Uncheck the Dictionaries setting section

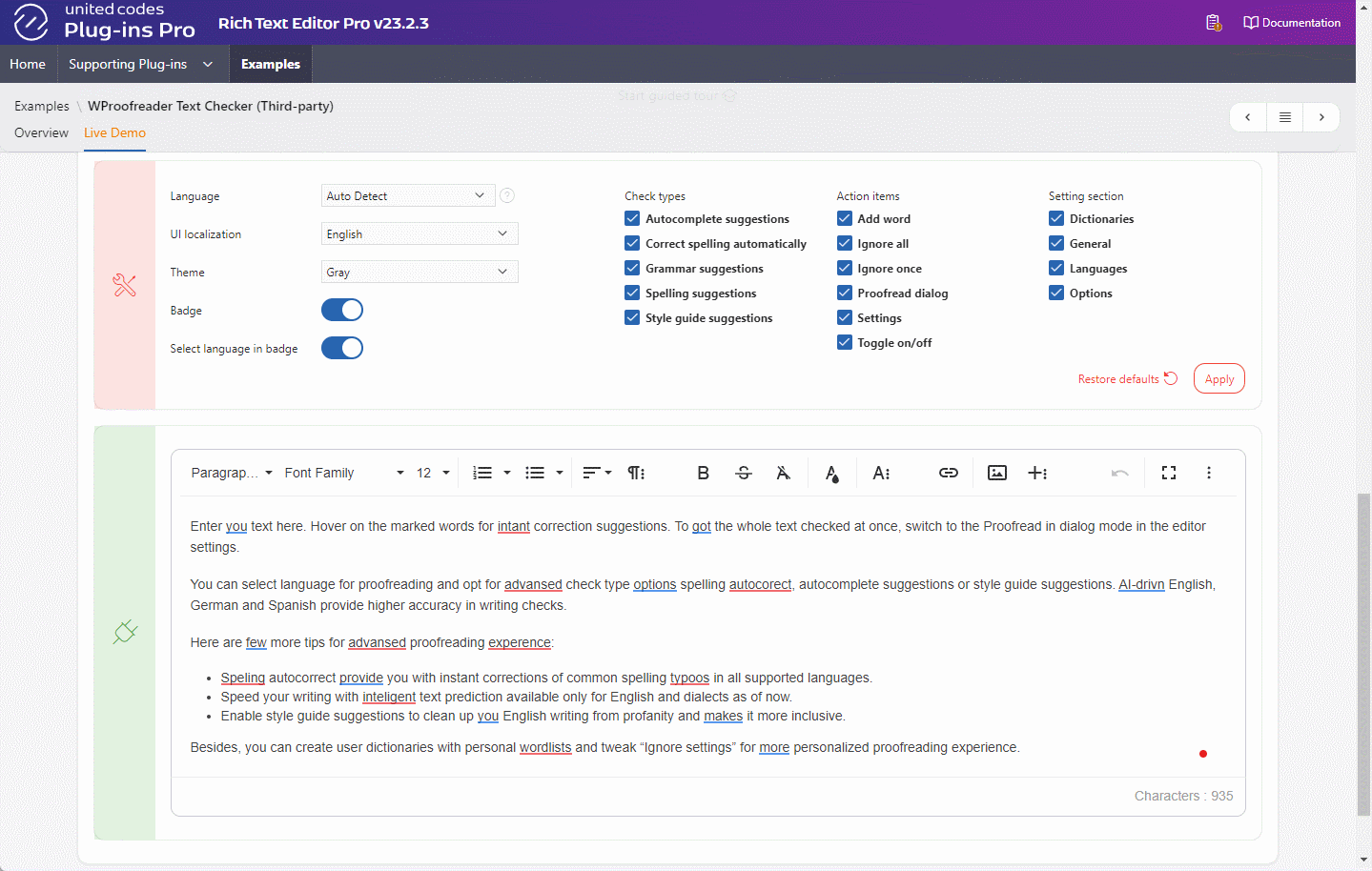(x=1056, y=218)
